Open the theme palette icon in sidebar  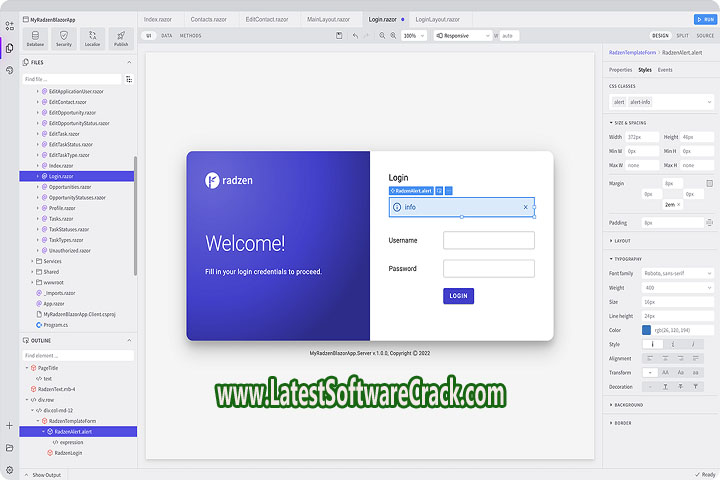coord(10,70)
